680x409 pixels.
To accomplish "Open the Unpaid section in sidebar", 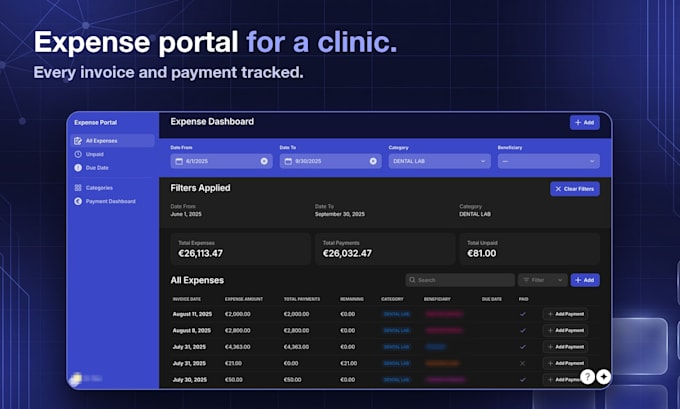I will coord(95,154).
